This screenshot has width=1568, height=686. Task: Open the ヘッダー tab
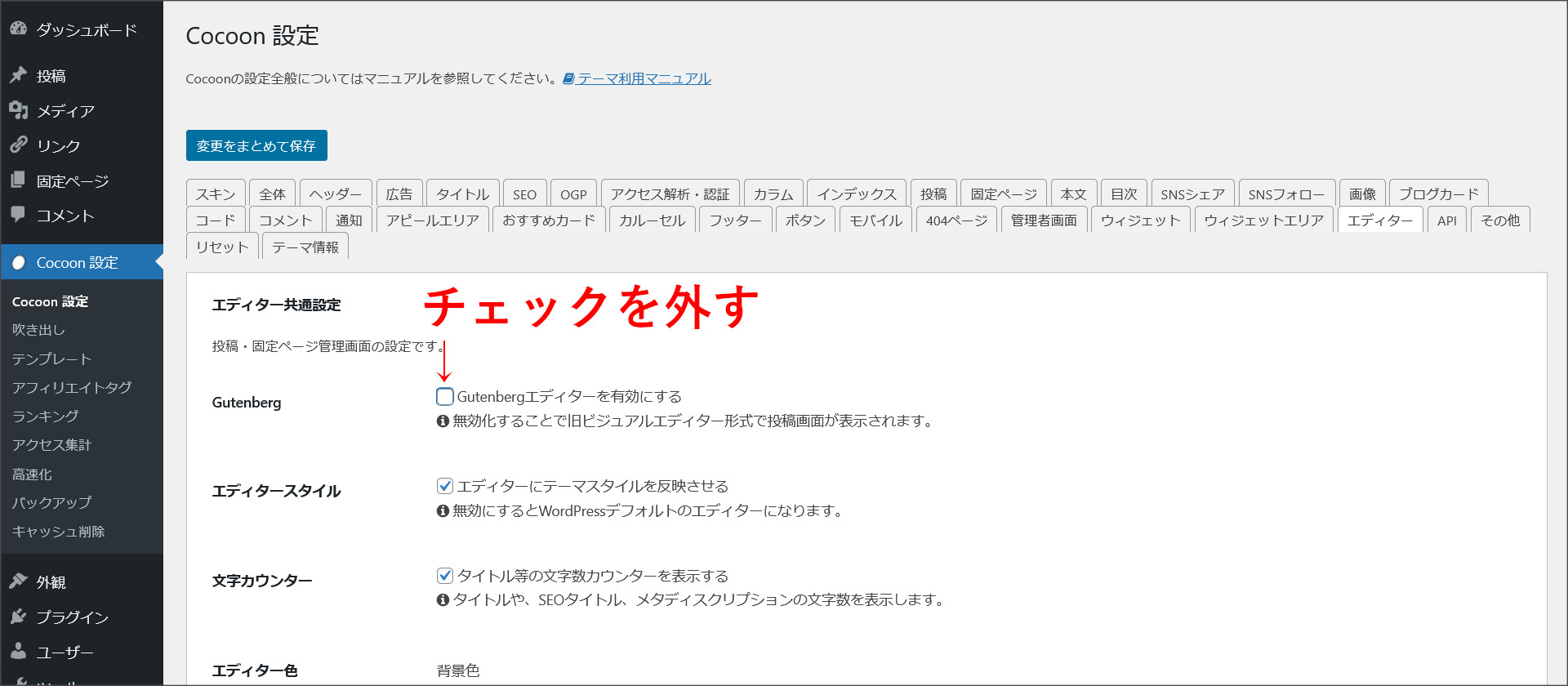click(336, 194)
